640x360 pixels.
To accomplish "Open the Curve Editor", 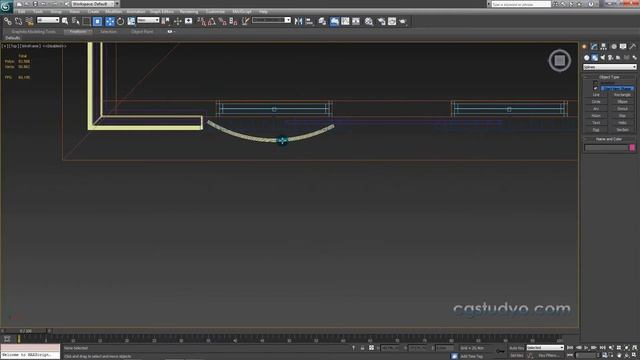I will point(345,21).
